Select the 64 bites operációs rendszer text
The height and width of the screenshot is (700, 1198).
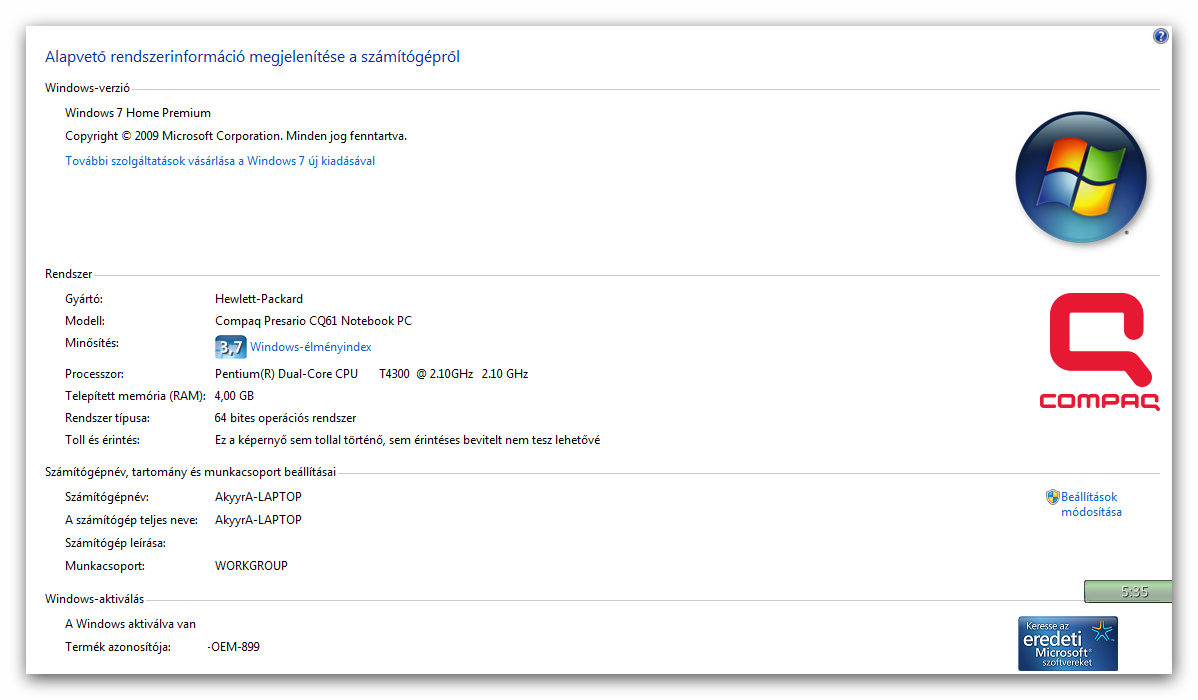point(285,418)
